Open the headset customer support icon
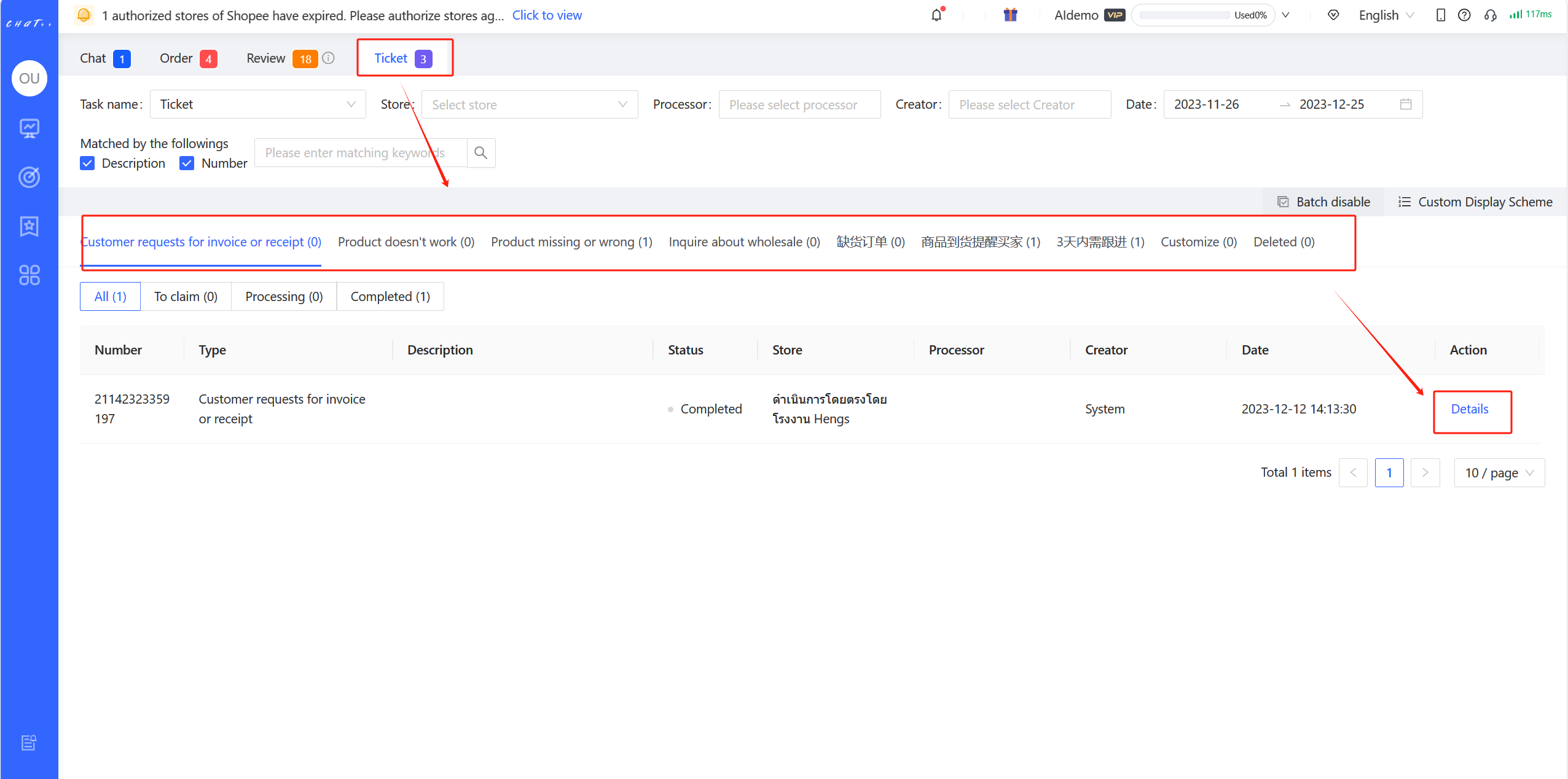 [1490, 15]
